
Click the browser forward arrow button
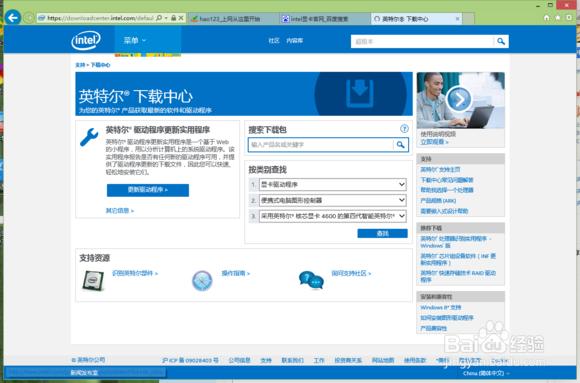coord(28,18)
